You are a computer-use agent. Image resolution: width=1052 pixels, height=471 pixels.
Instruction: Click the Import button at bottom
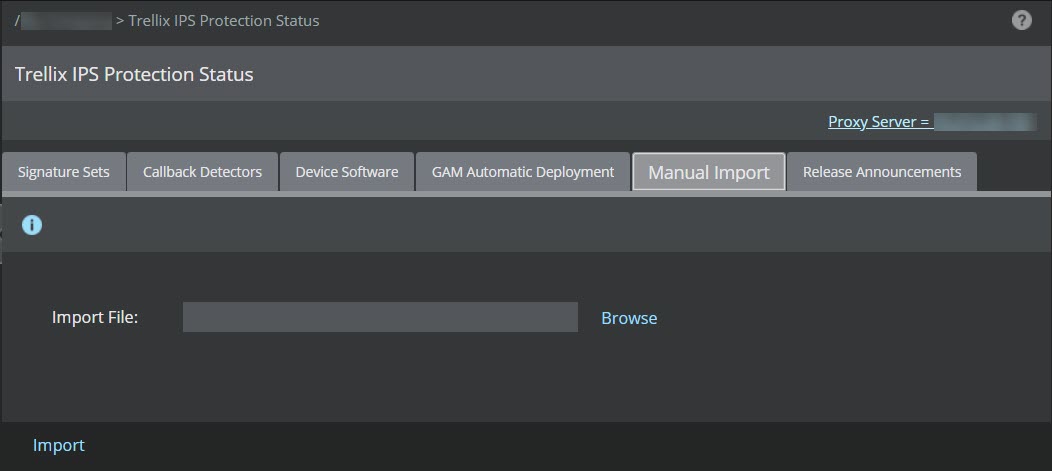click(58, 446)
